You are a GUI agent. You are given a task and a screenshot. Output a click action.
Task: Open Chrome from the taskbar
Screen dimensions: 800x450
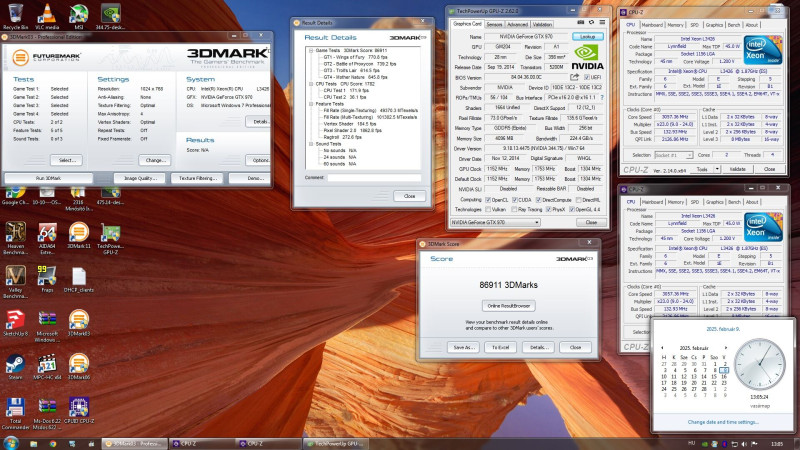(x=53, y=444)
